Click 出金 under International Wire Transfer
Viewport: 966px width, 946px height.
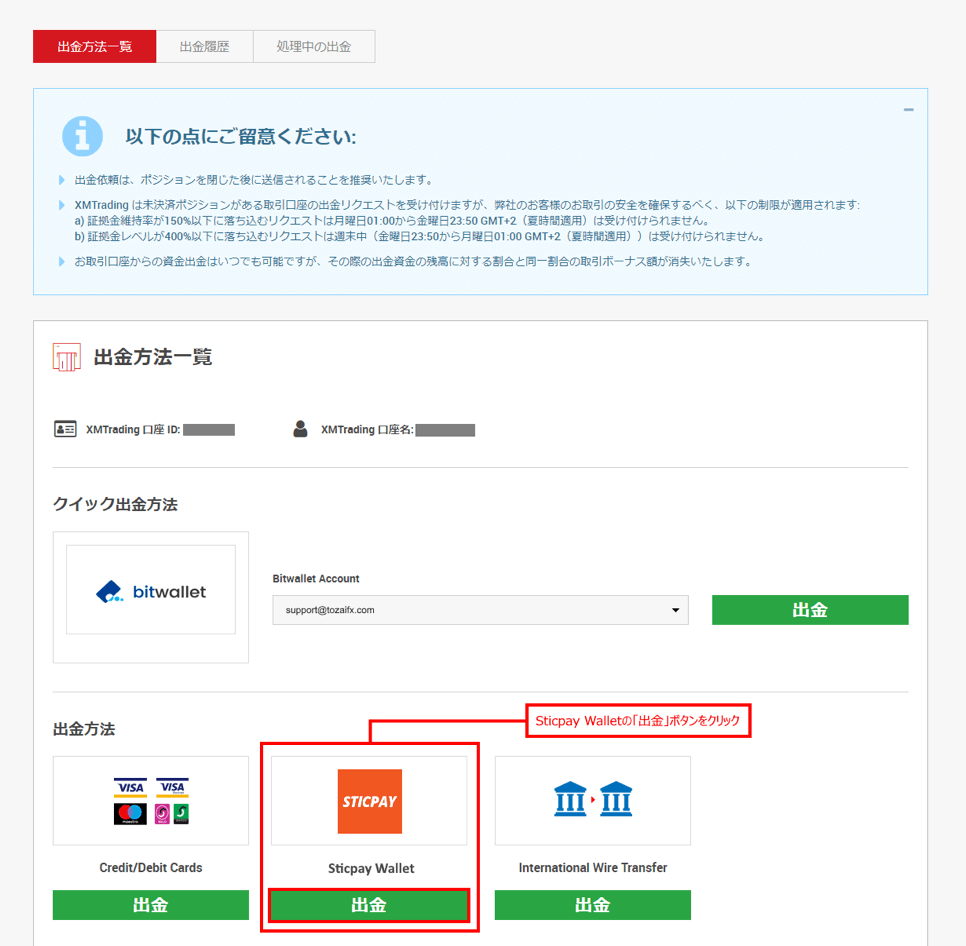tap(593, 905)
